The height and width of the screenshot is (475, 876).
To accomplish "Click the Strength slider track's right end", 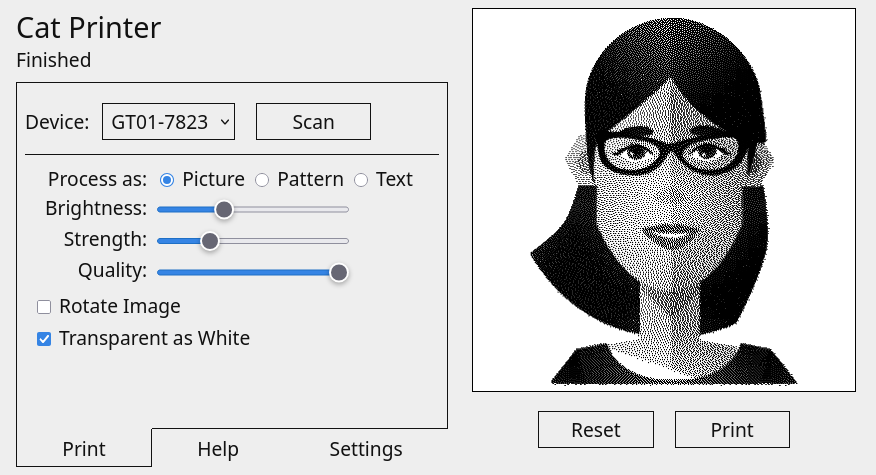I will pos(344,241).
